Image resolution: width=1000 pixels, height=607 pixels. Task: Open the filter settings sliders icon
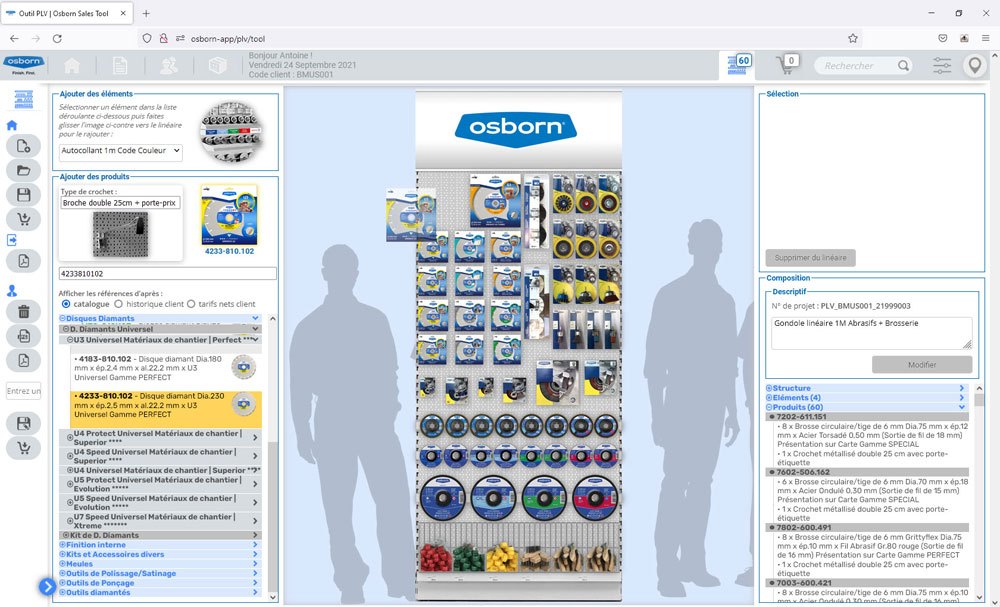[941, 66]
